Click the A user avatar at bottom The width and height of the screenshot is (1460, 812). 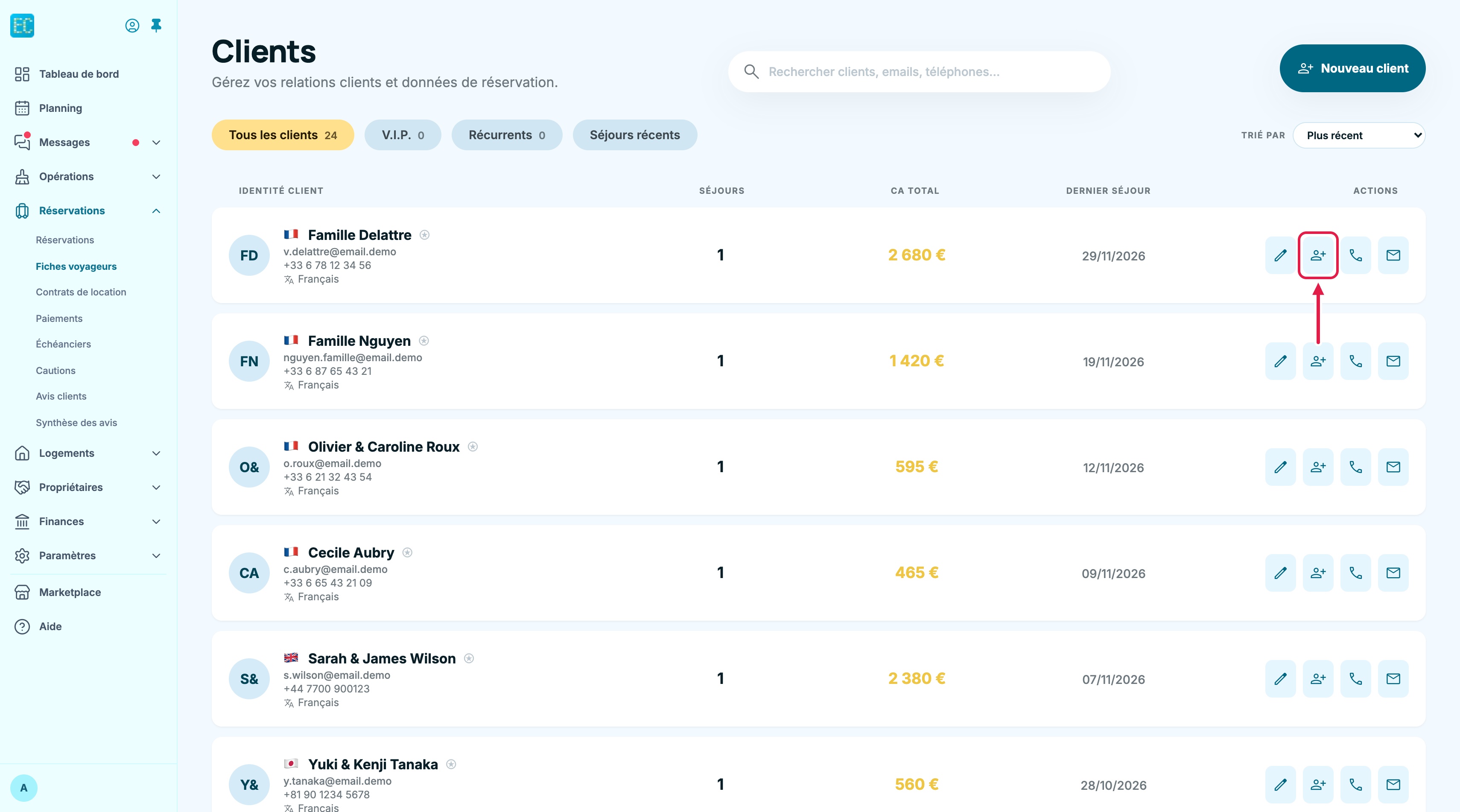point(24,788)
